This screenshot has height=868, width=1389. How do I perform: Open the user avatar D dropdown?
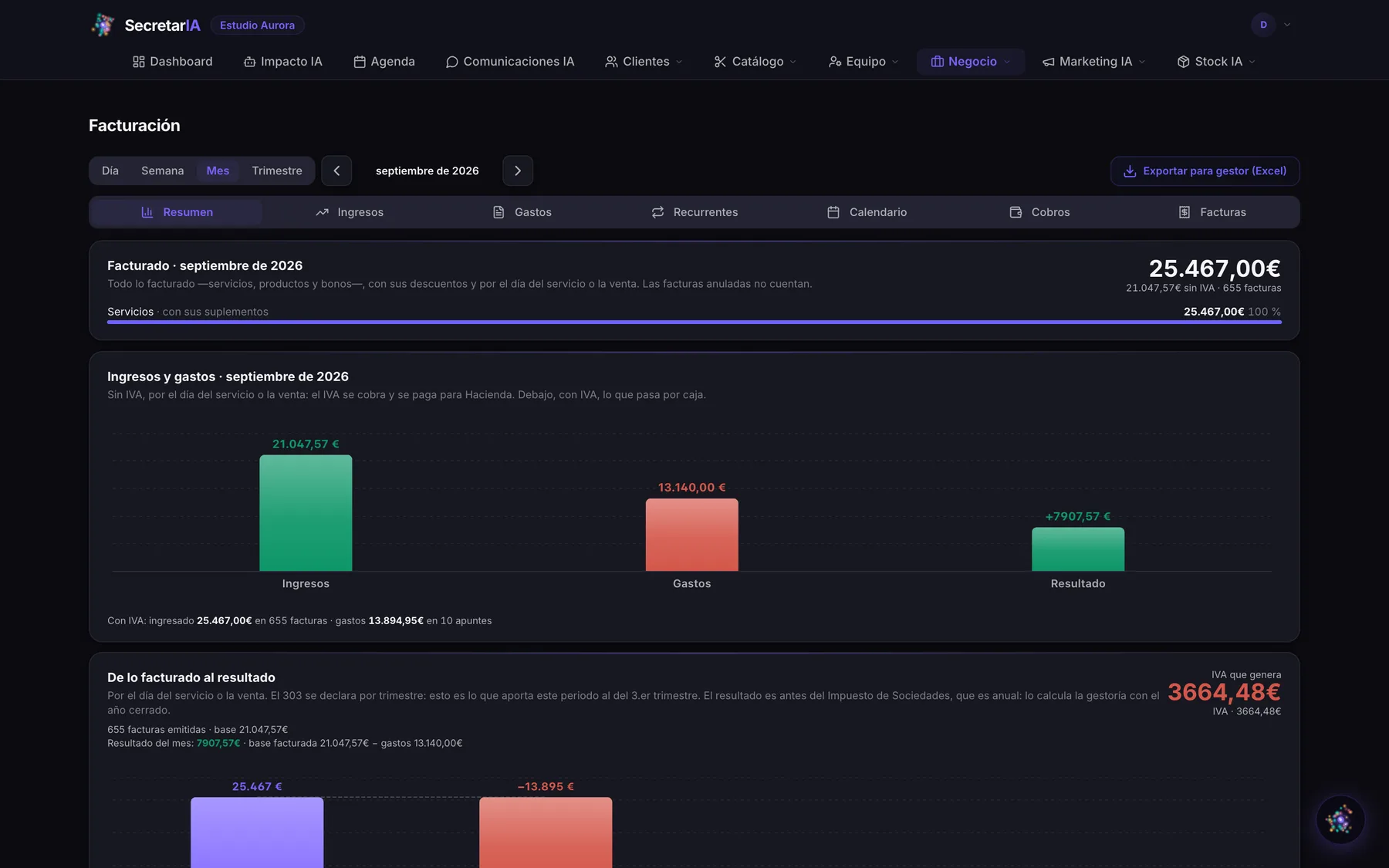(x=1271, y=25)
